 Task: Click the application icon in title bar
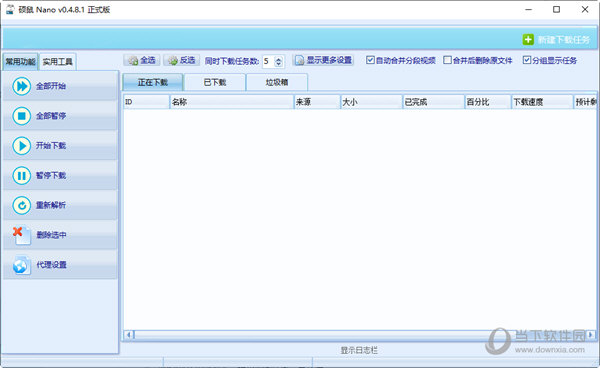[x=10, y=10]
